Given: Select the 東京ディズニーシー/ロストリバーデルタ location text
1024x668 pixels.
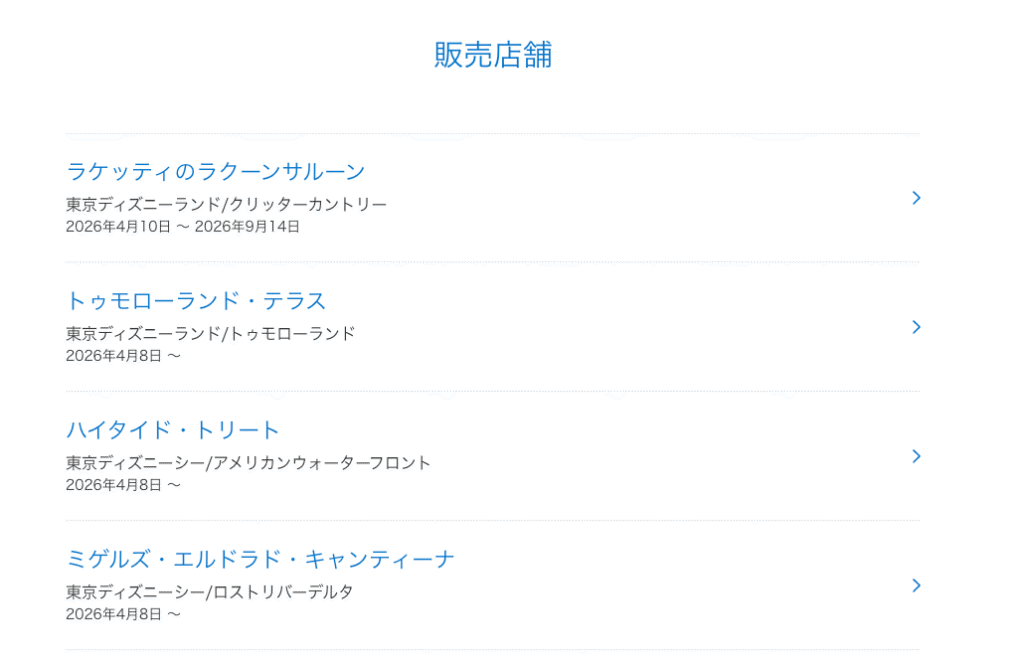Looking at the screenshot, I should click(209, 592).
